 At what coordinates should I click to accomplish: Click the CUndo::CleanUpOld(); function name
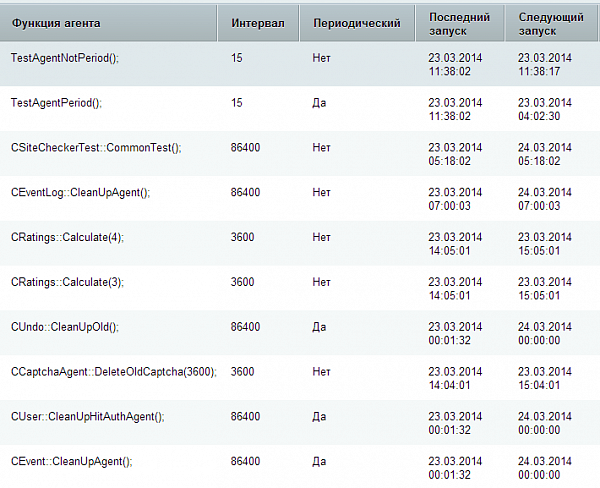(65, 327)
